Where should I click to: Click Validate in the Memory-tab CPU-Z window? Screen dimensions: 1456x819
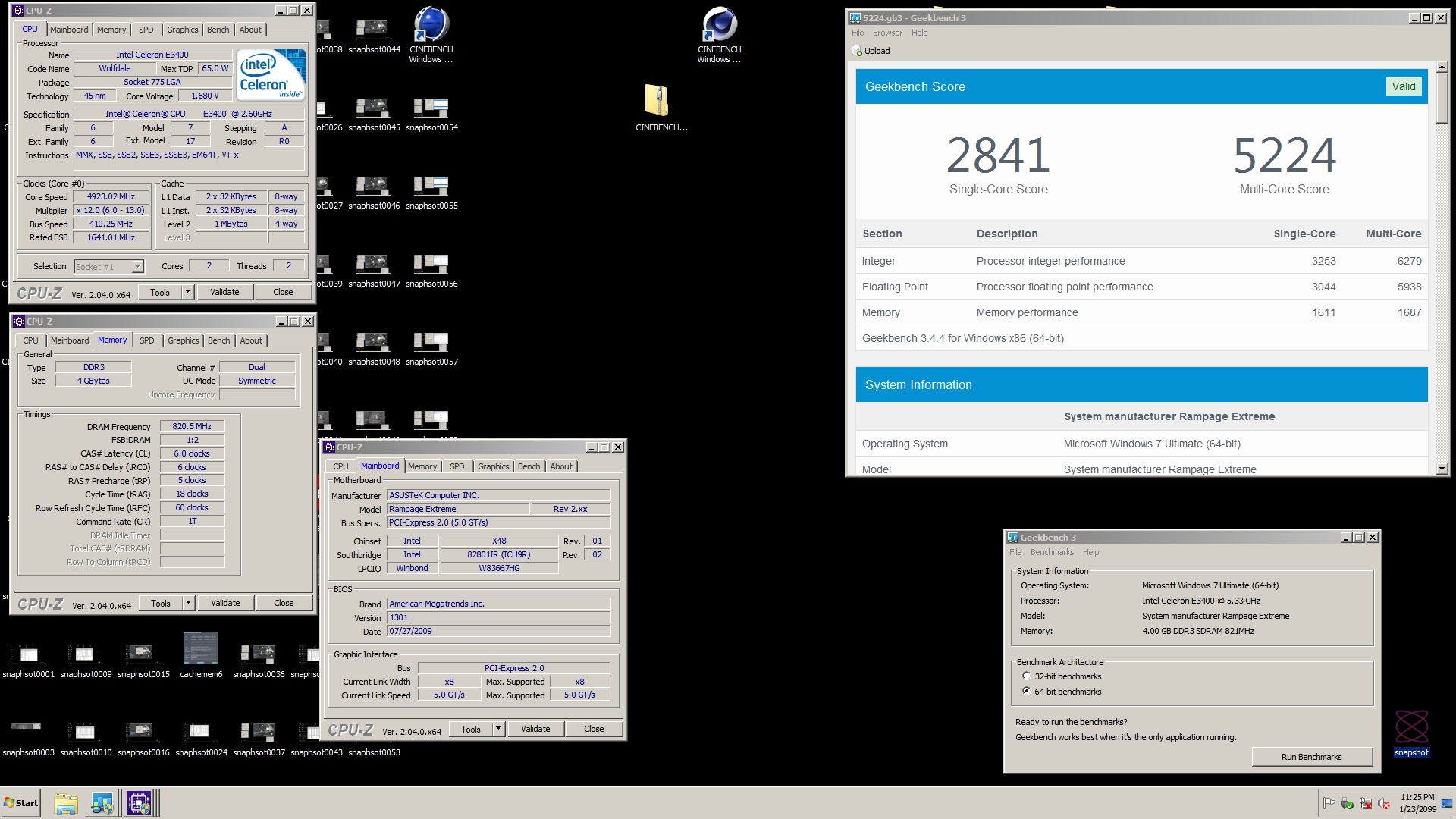(x=225, y=603)
